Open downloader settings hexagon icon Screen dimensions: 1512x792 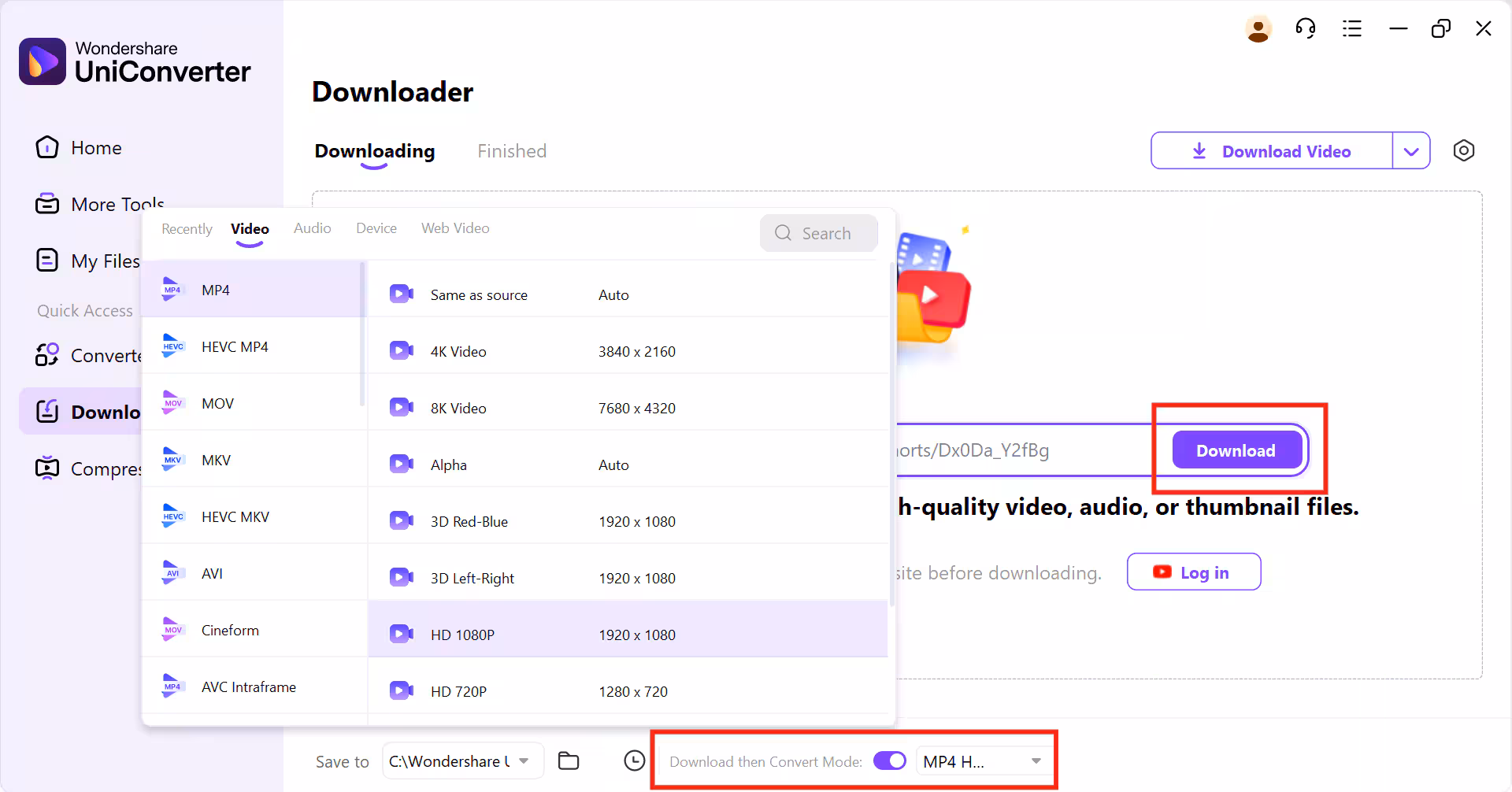[x=1464, y=150]
